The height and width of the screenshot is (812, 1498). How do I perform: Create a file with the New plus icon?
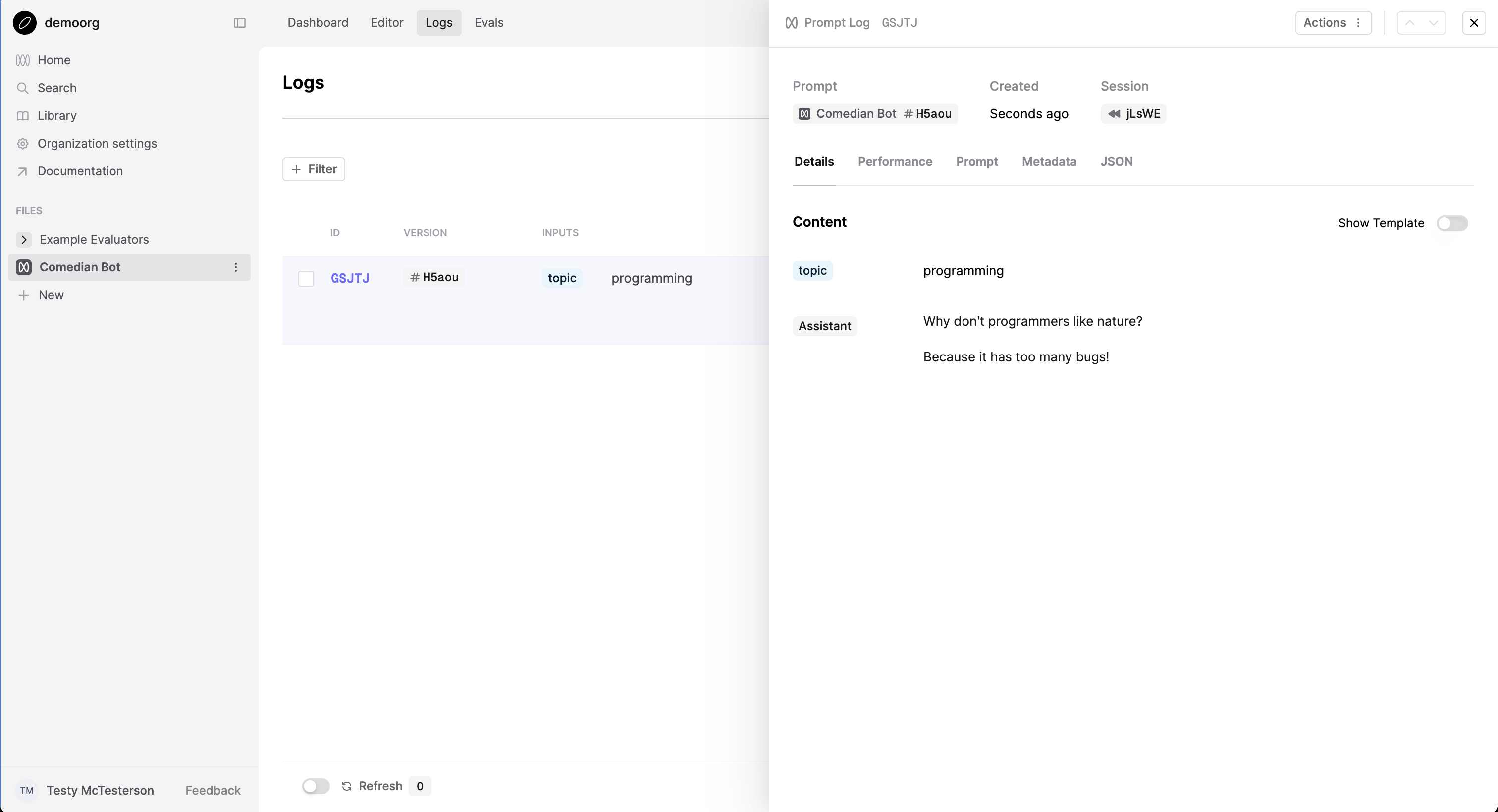tap(23, 295)
